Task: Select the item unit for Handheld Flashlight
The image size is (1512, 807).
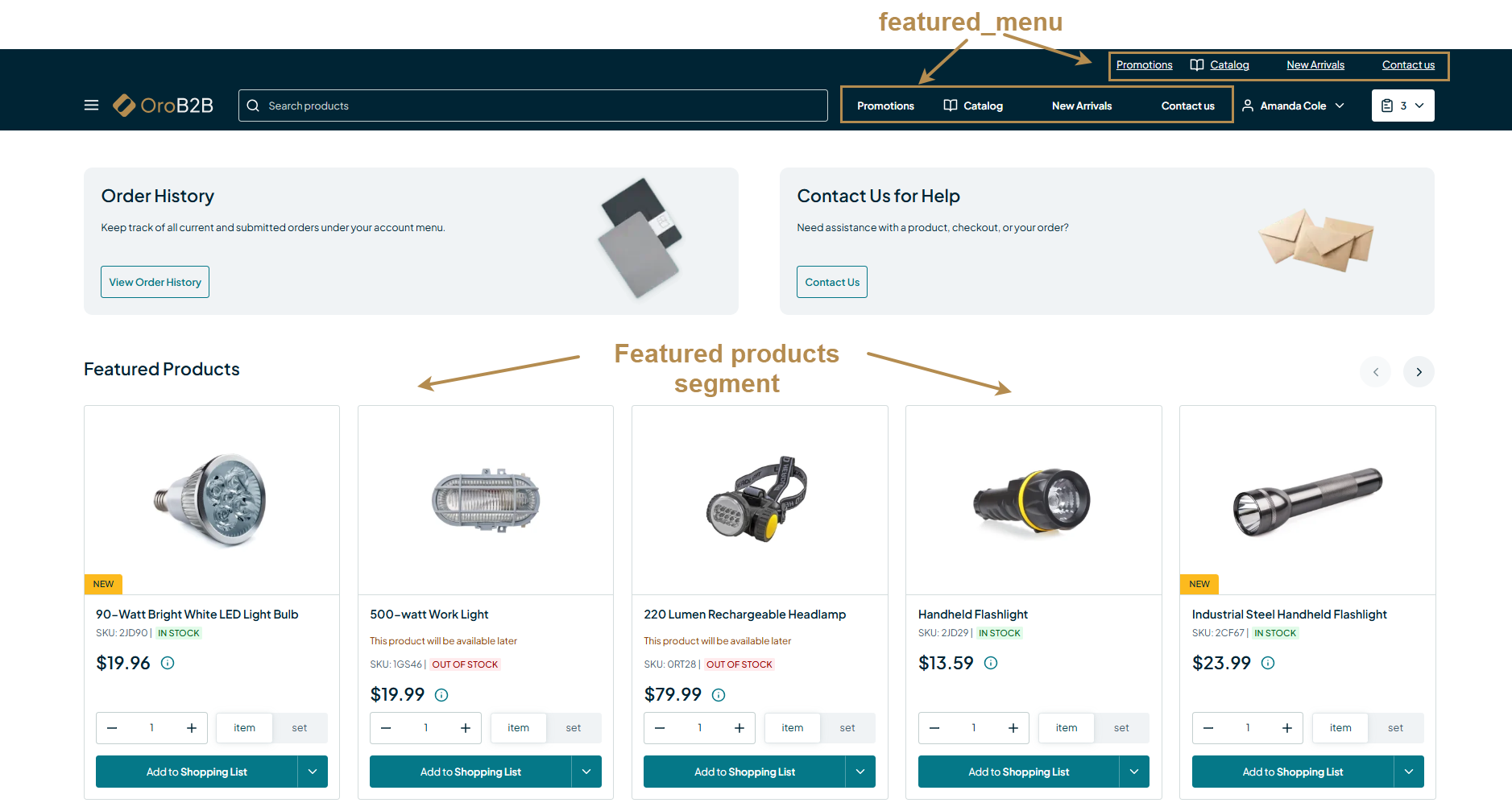Action: point(1066,728)
